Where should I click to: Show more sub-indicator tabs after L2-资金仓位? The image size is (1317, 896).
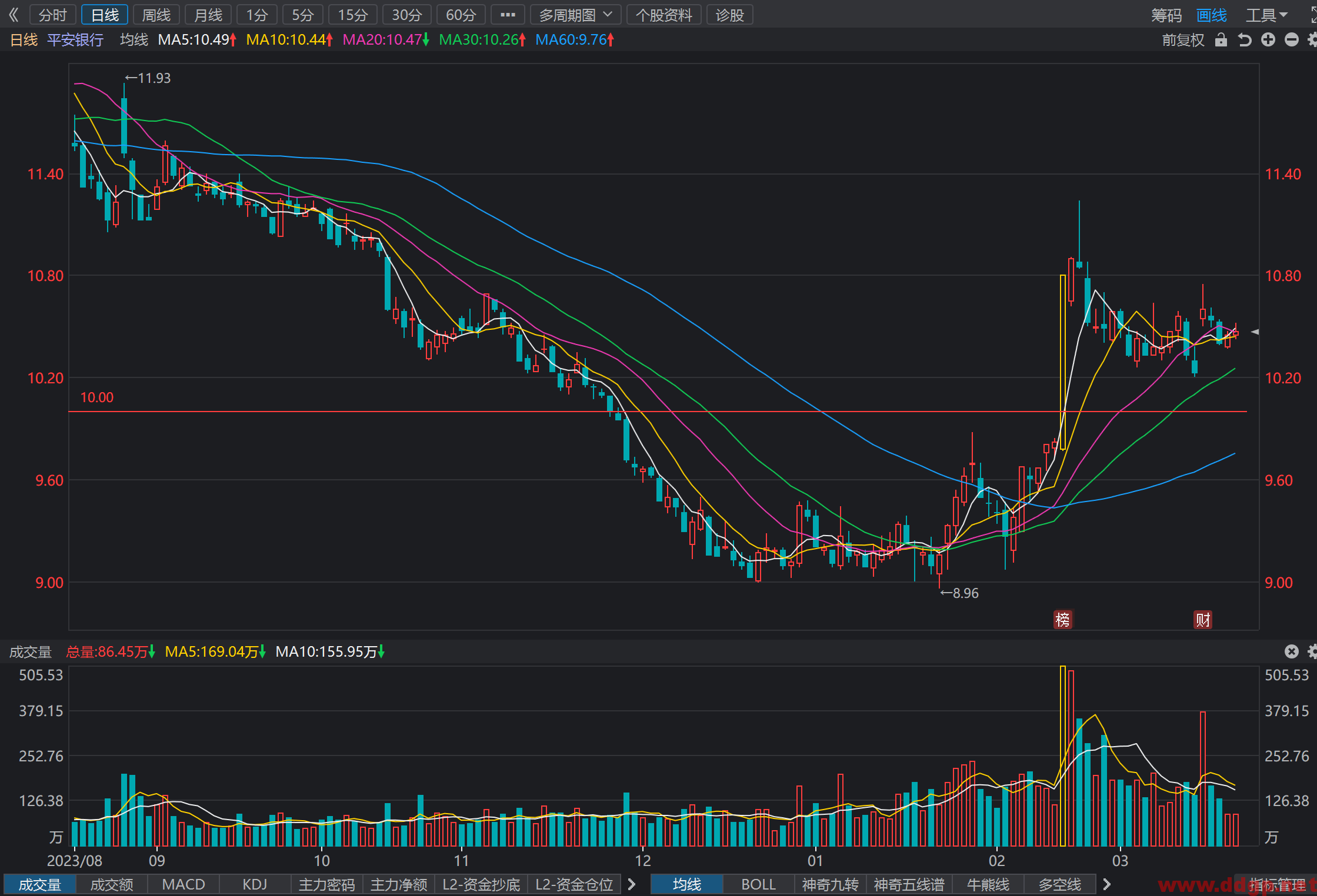point(632,884)
